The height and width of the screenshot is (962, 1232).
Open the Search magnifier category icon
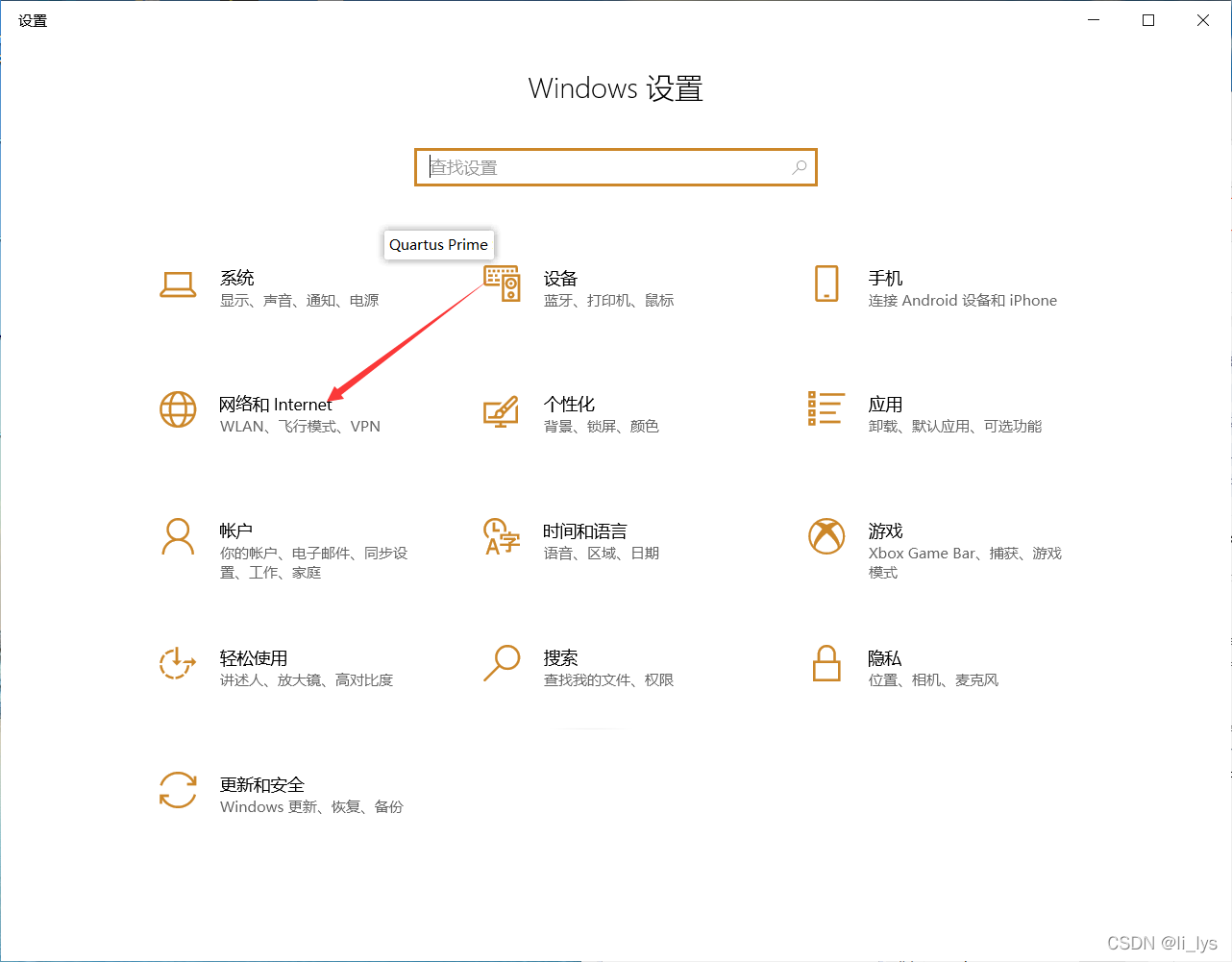pyautogui.click(x=502, y=663)
